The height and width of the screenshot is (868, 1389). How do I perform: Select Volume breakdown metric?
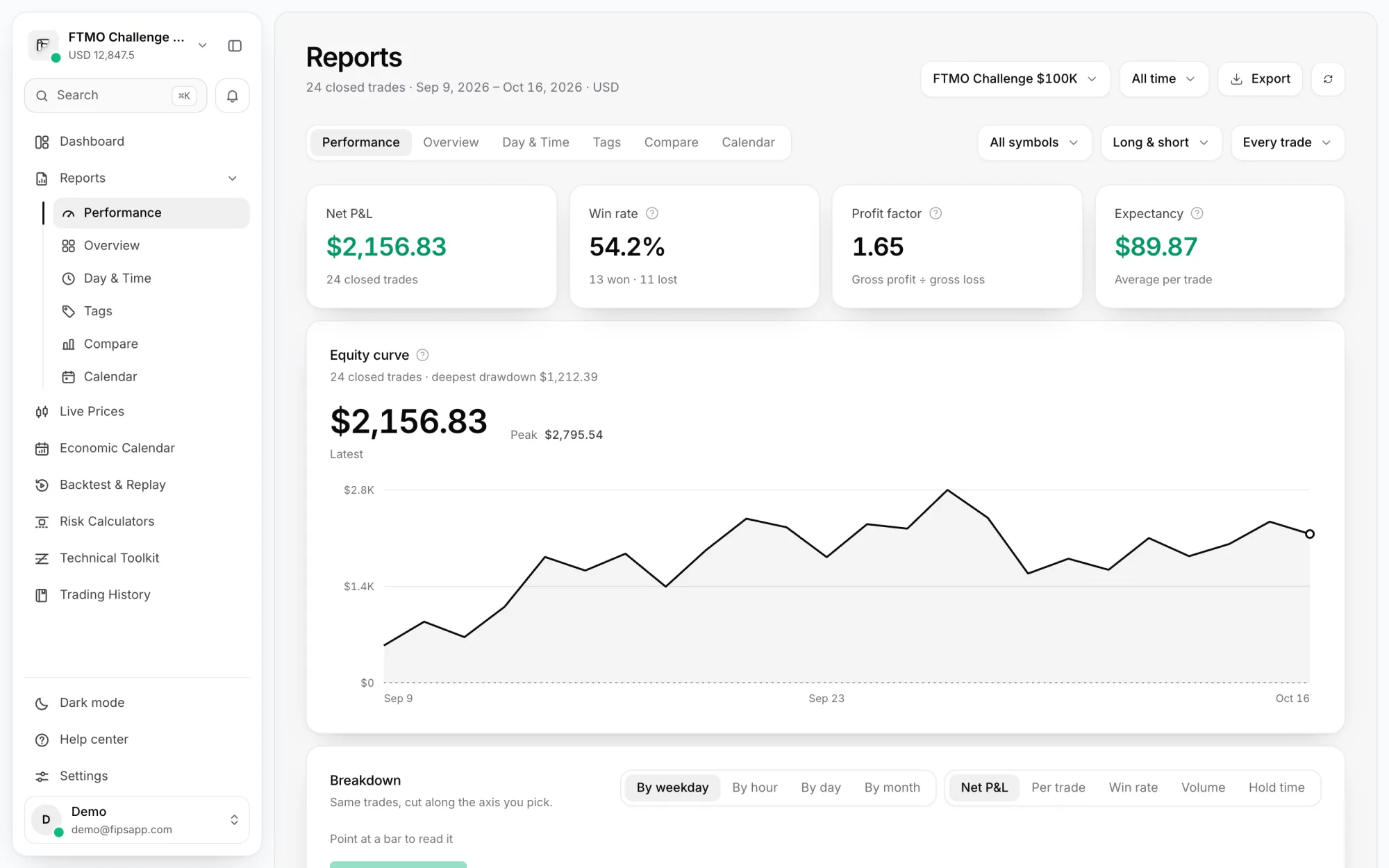[x=1203, y=788]
